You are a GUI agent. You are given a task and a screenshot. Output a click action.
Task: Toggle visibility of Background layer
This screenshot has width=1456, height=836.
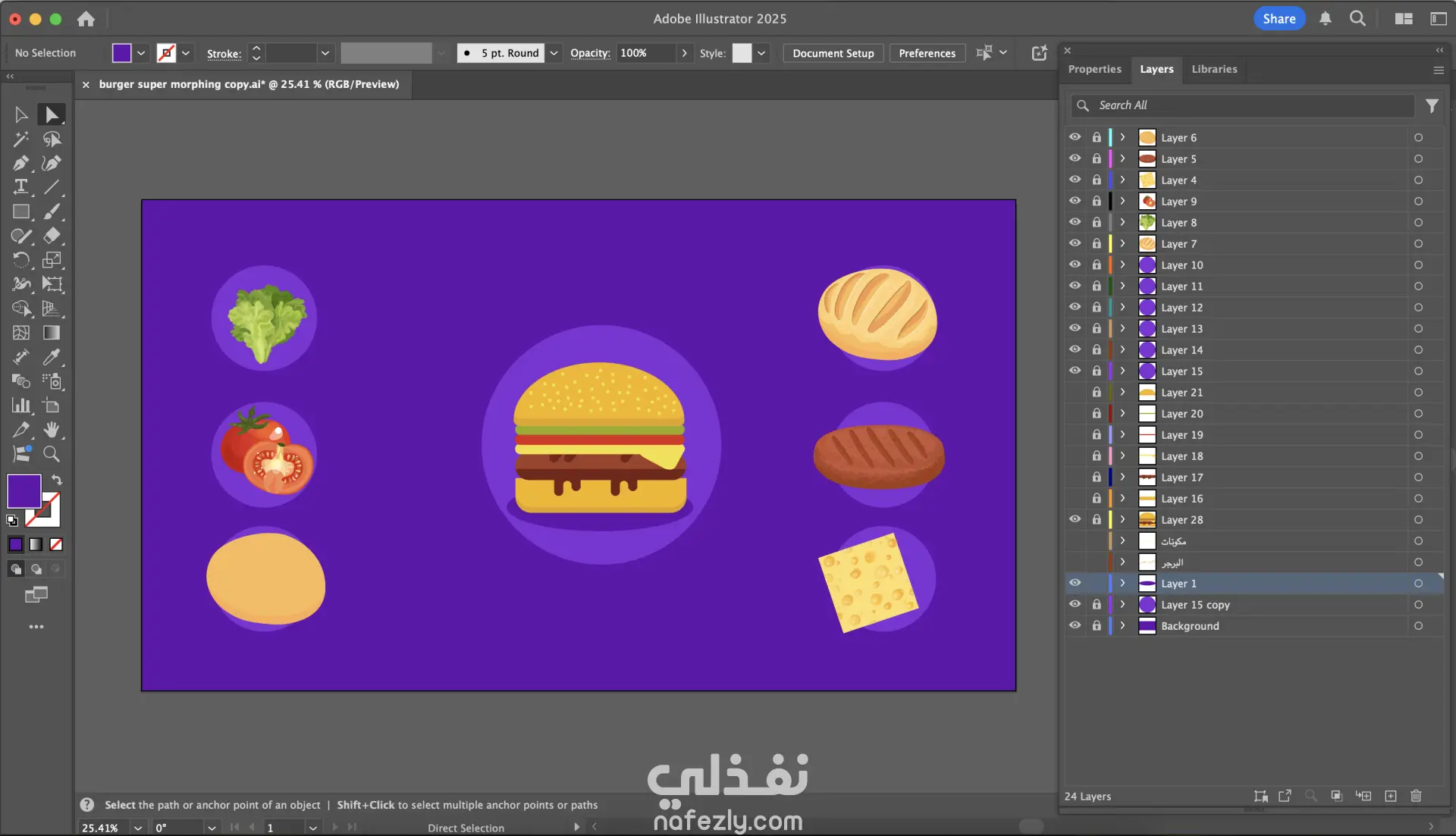(1075, 625)
